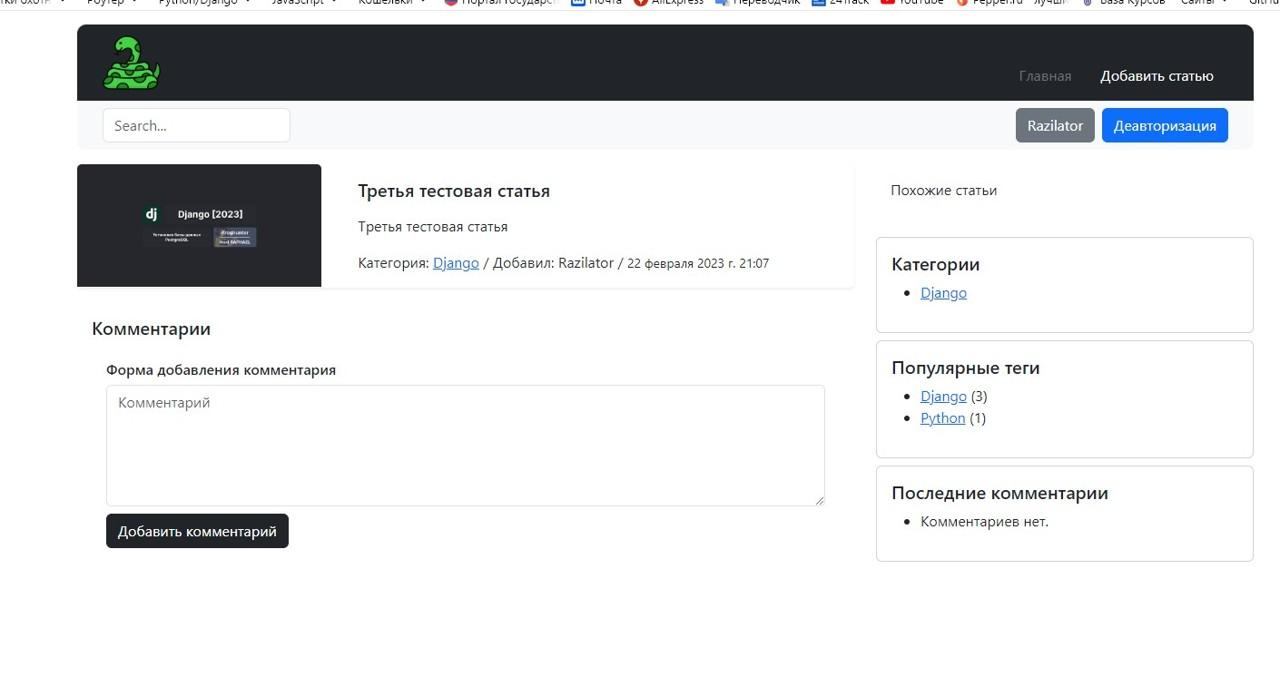Viewport: 1280px width, 677px height.
Task: Click the Популярные теги heading
Action: [x=966, y=368]
